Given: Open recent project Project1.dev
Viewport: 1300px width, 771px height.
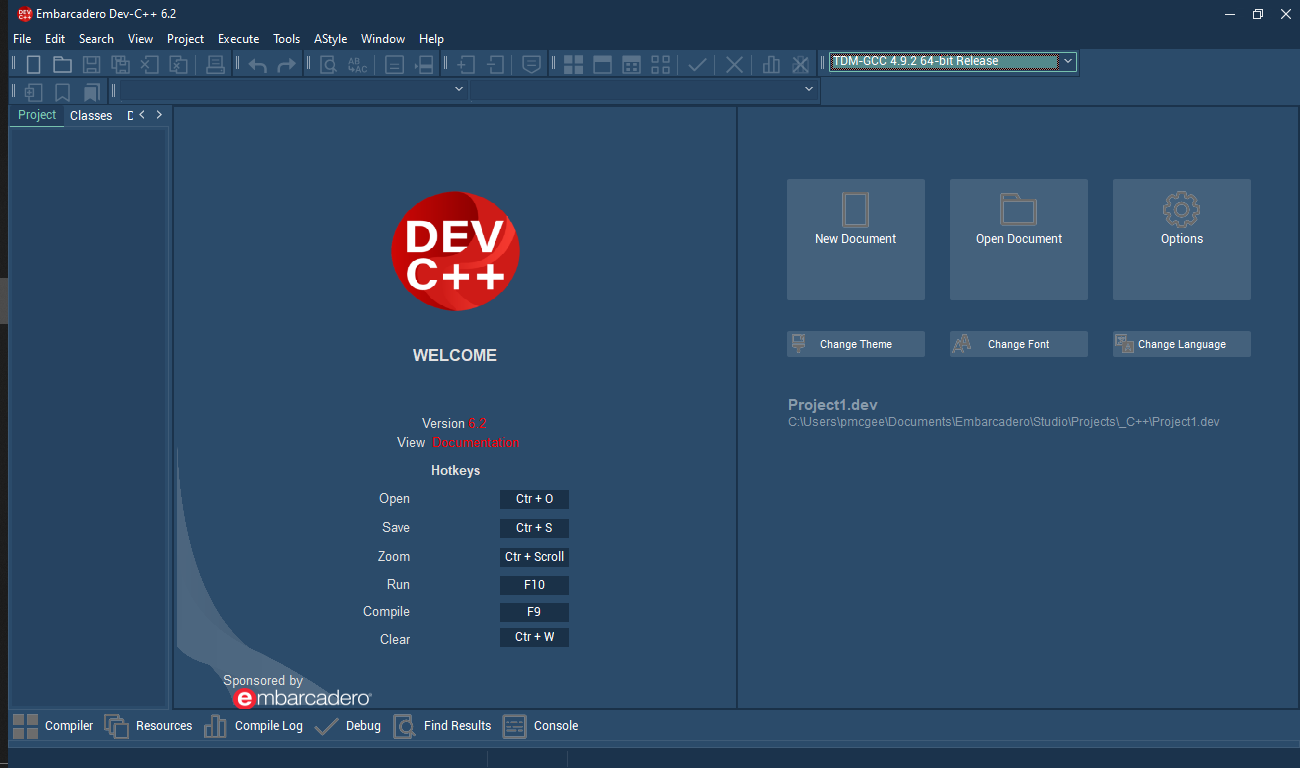Looking at the screenshot, I should tap(833, 405).
